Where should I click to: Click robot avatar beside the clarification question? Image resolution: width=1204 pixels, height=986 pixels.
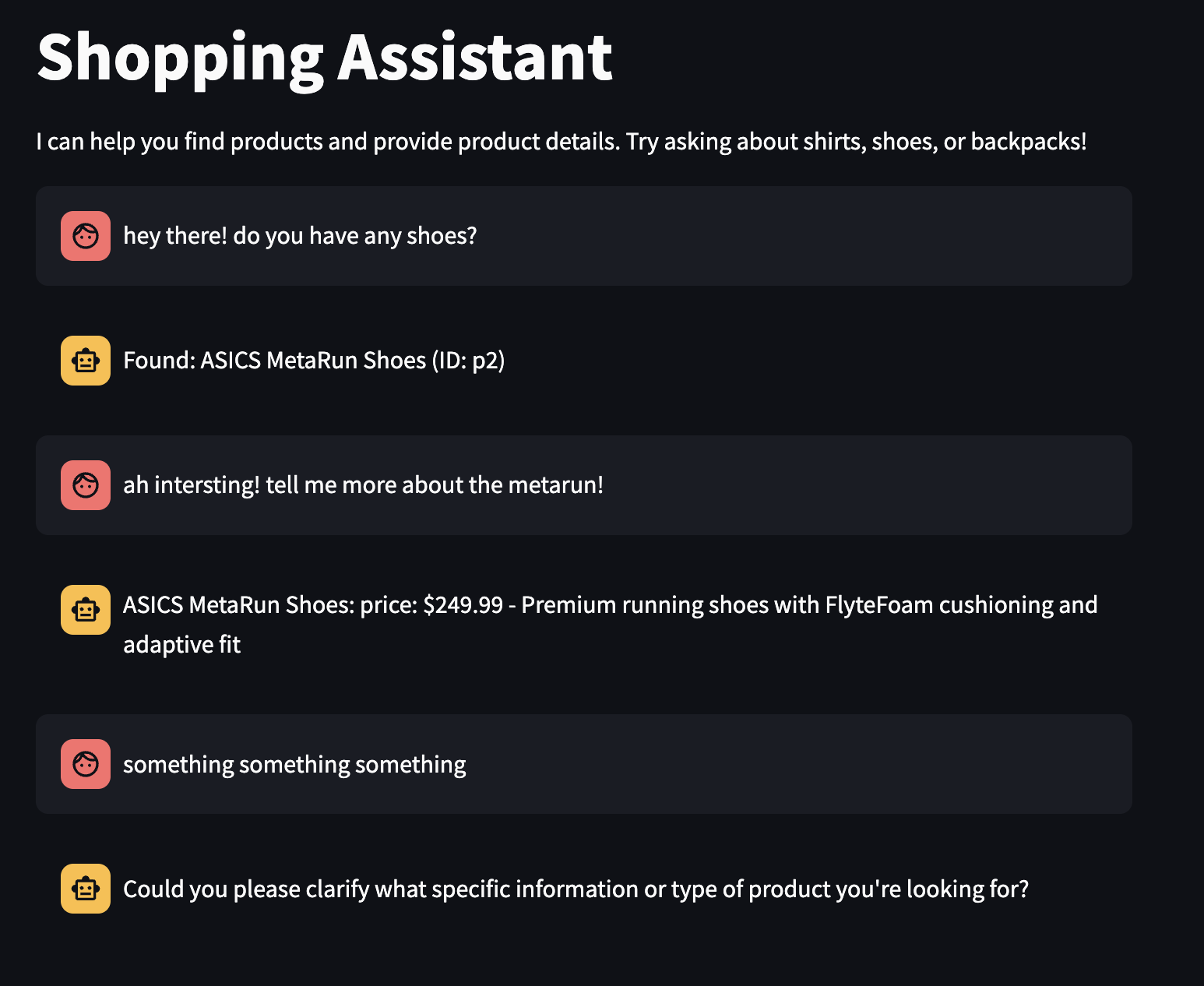[86, 889]
